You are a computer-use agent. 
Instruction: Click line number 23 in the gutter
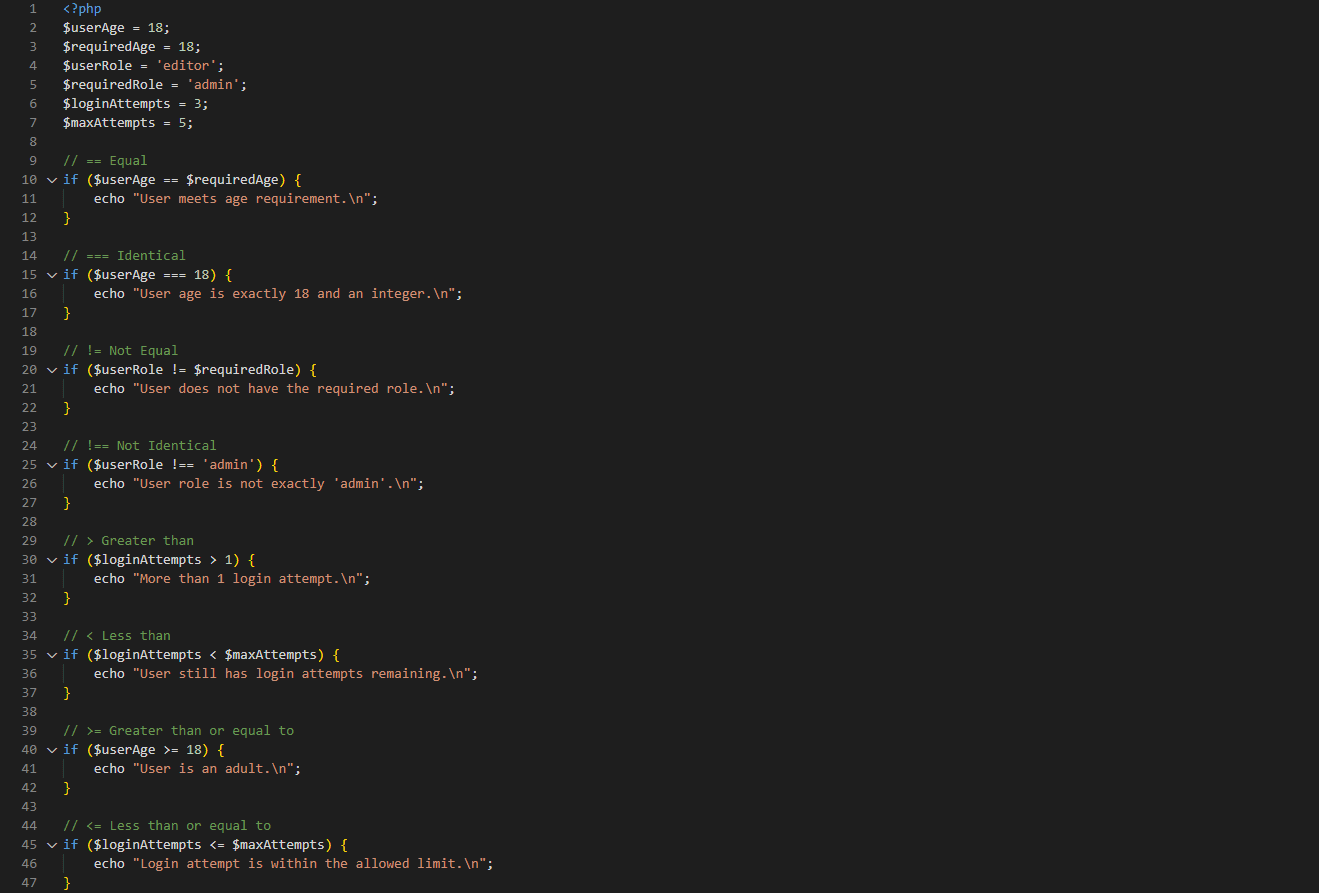pyautogui.click(x=29, y=427)
